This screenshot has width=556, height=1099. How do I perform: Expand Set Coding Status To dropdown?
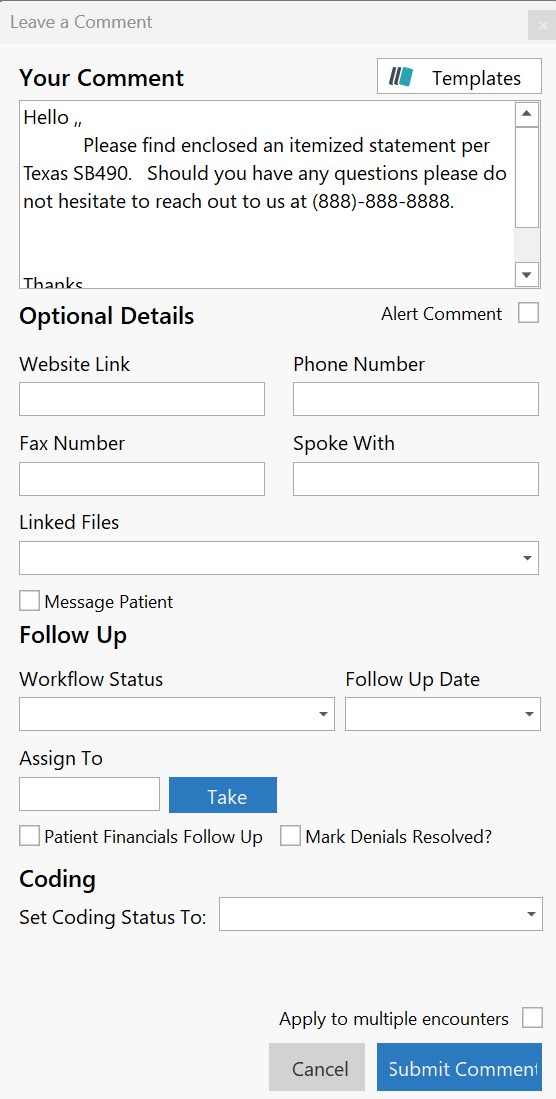[x=381, y=914]
